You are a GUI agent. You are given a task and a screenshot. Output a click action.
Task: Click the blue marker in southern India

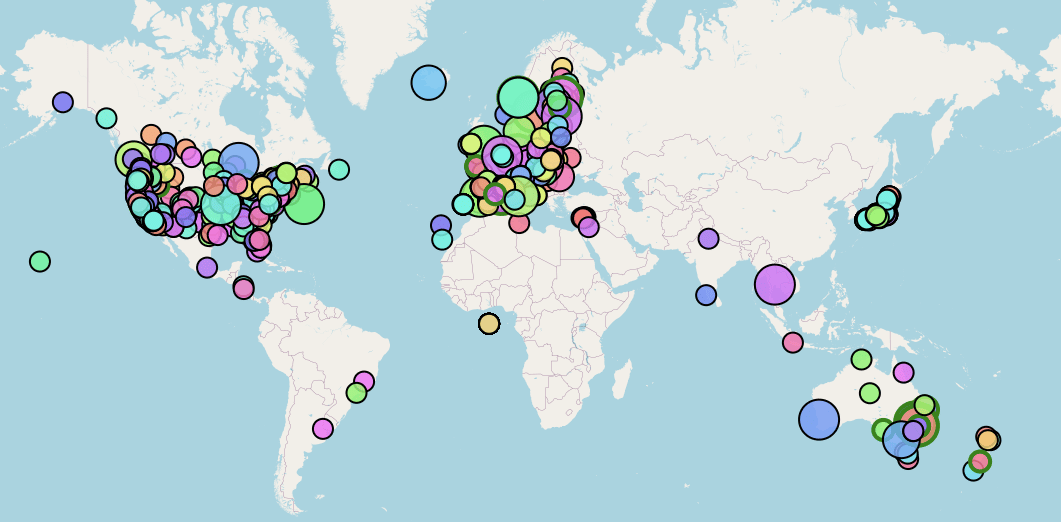click(x=706, y=295)
